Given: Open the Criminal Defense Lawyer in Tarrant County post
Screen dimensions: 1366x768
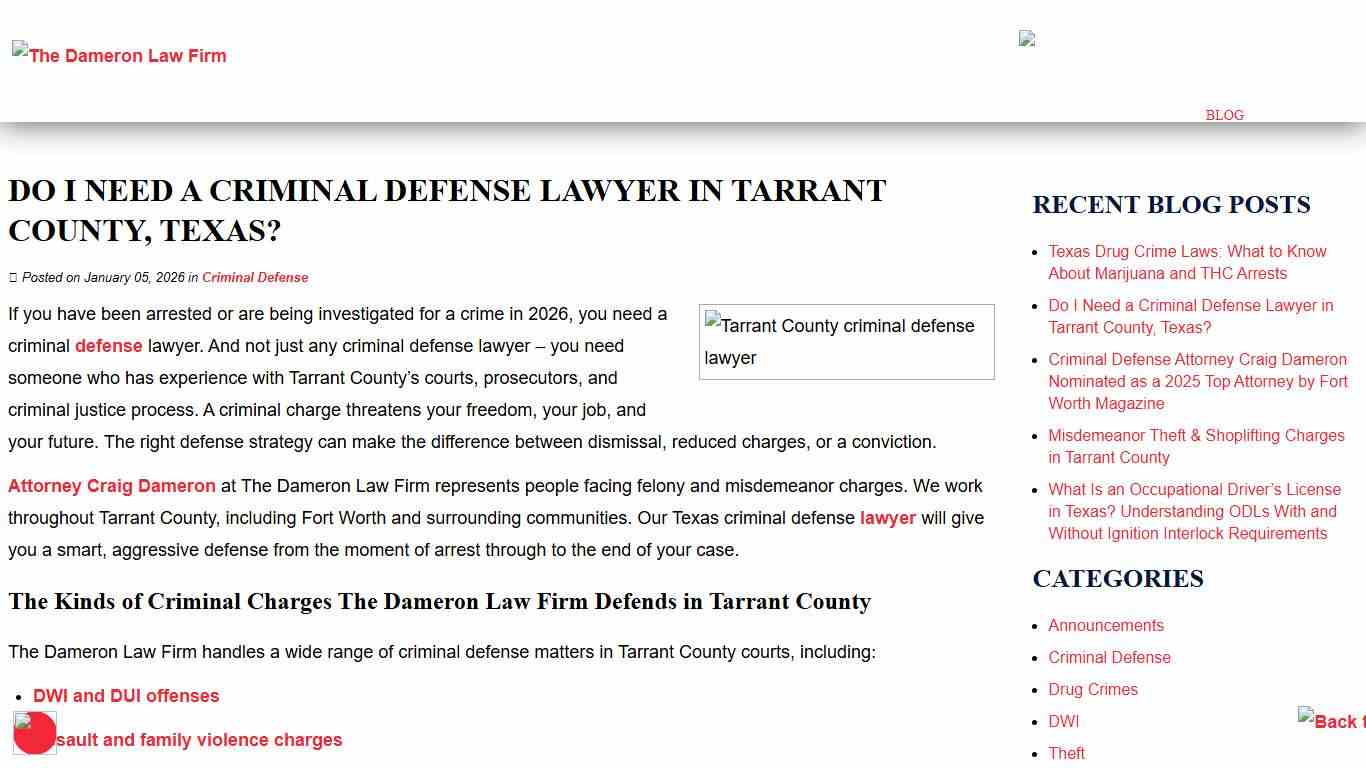Looking at the screenshot, I should [1190, 316].
